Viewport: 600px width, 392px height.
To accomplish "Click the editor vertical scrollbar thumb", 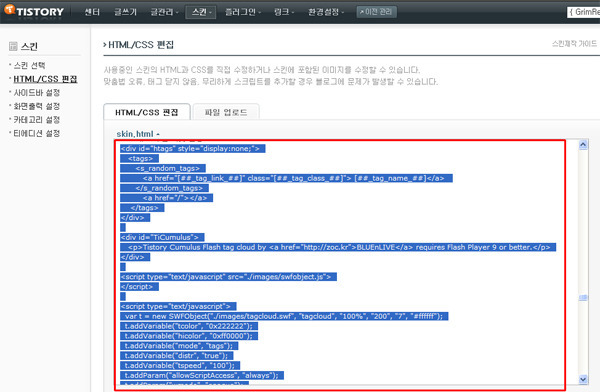I will coord(583,297).
